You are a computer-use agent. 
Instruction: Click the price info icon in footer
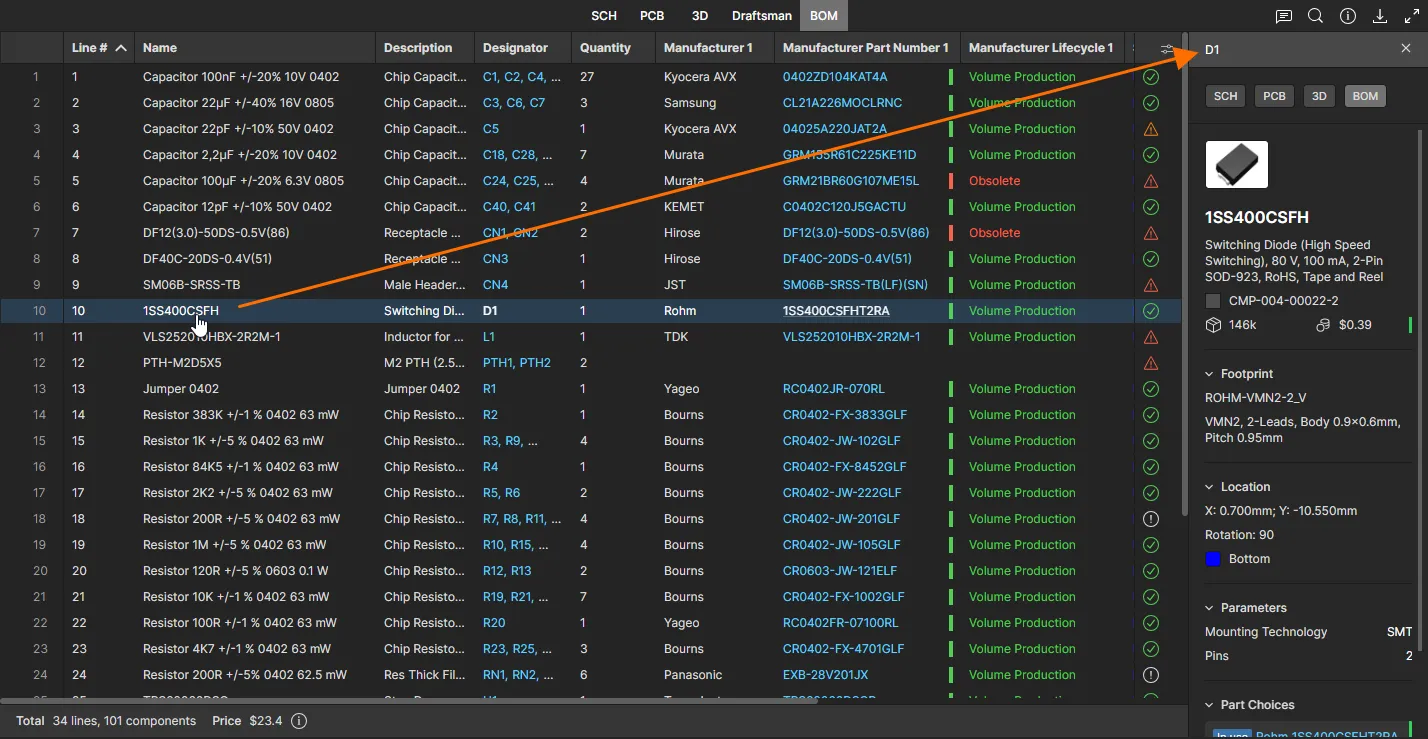[298, 721]
